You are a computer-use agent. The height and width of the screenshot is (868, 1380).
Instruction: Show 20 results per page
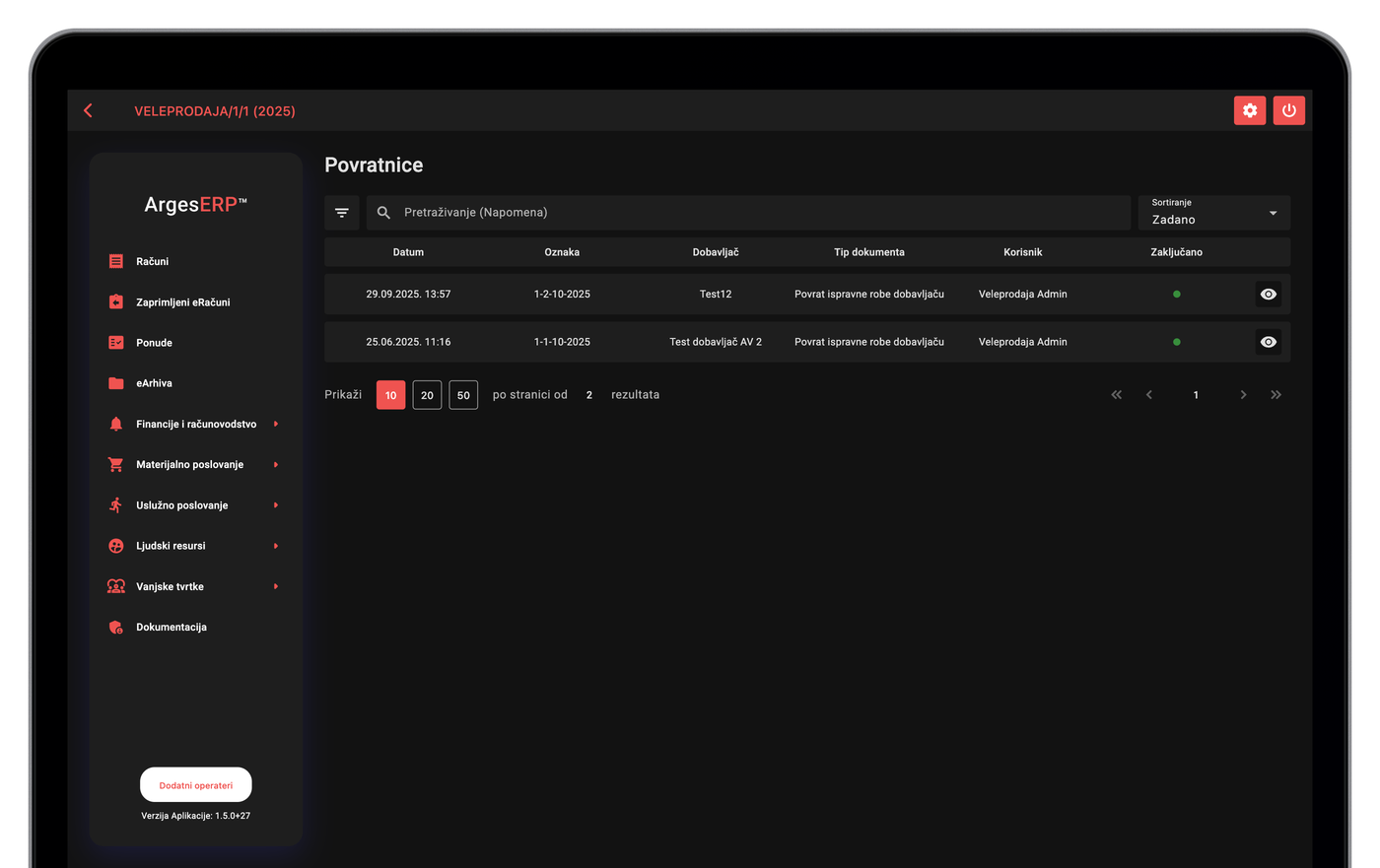click(427, 395)
